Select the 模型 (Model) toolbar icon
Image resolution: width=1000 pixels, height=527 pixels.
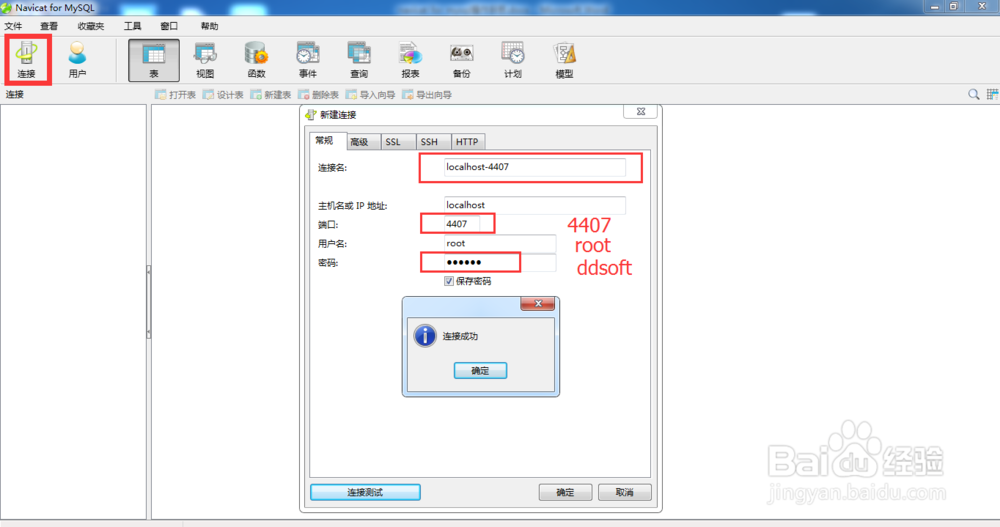[x=564, y=60]
